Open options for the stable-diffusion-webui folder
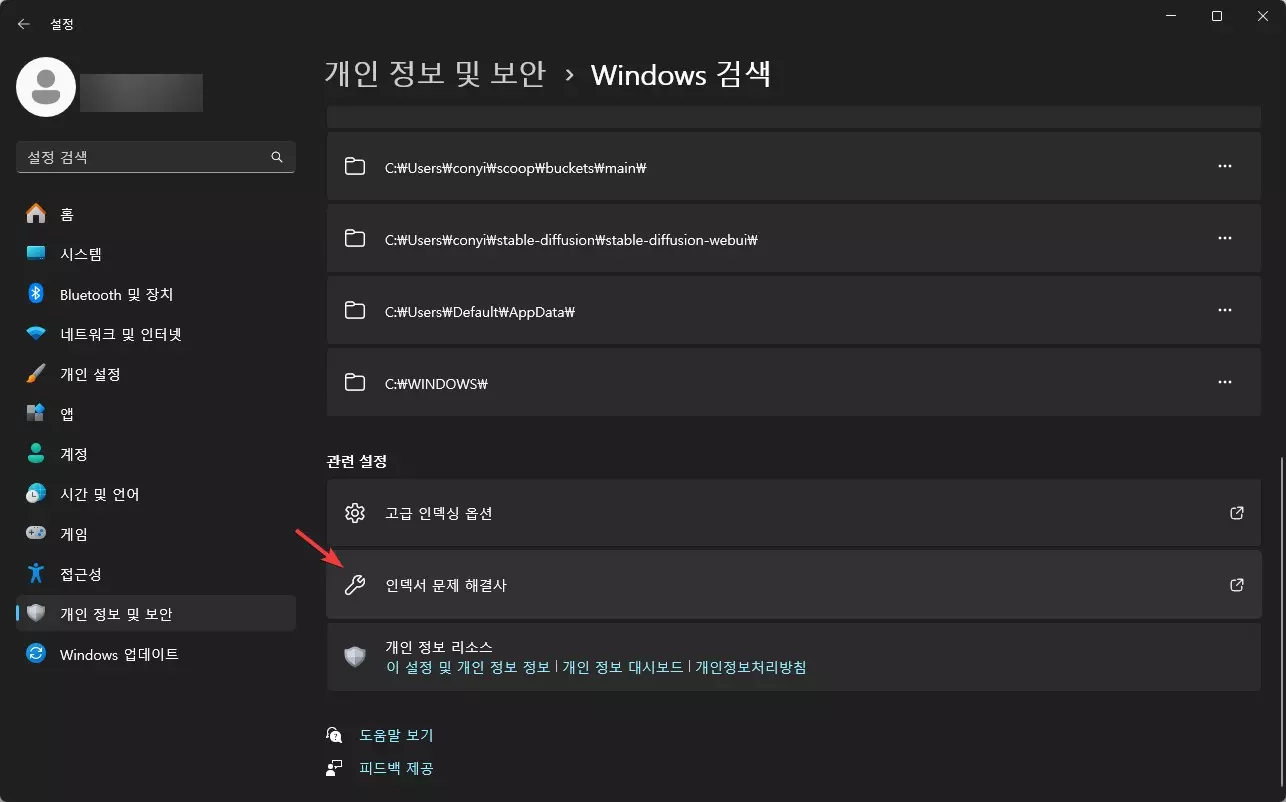 [1225, 238]
